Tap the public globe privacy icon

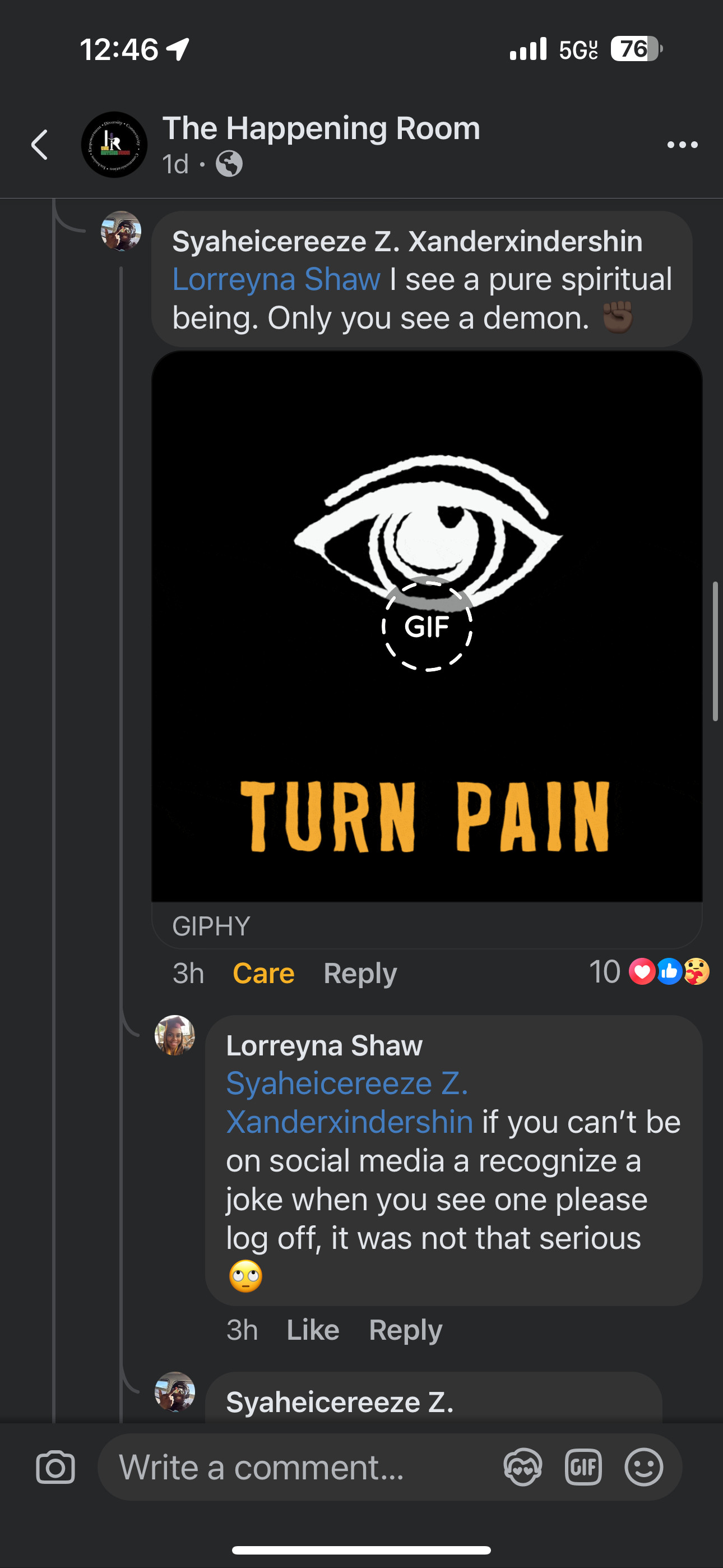pyautogui.click(x=229, y=164)
